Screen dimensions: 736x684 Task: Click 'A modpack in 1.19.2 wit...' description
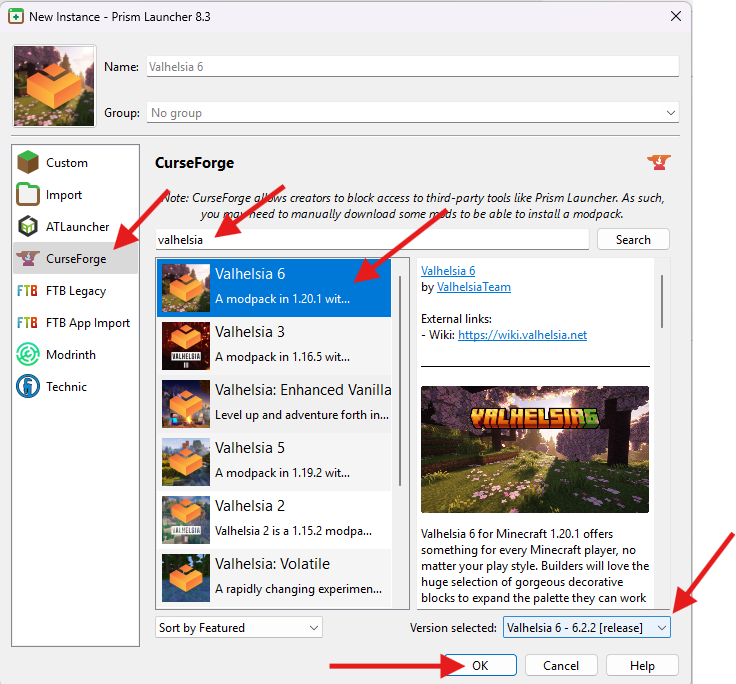click(282, 473)
